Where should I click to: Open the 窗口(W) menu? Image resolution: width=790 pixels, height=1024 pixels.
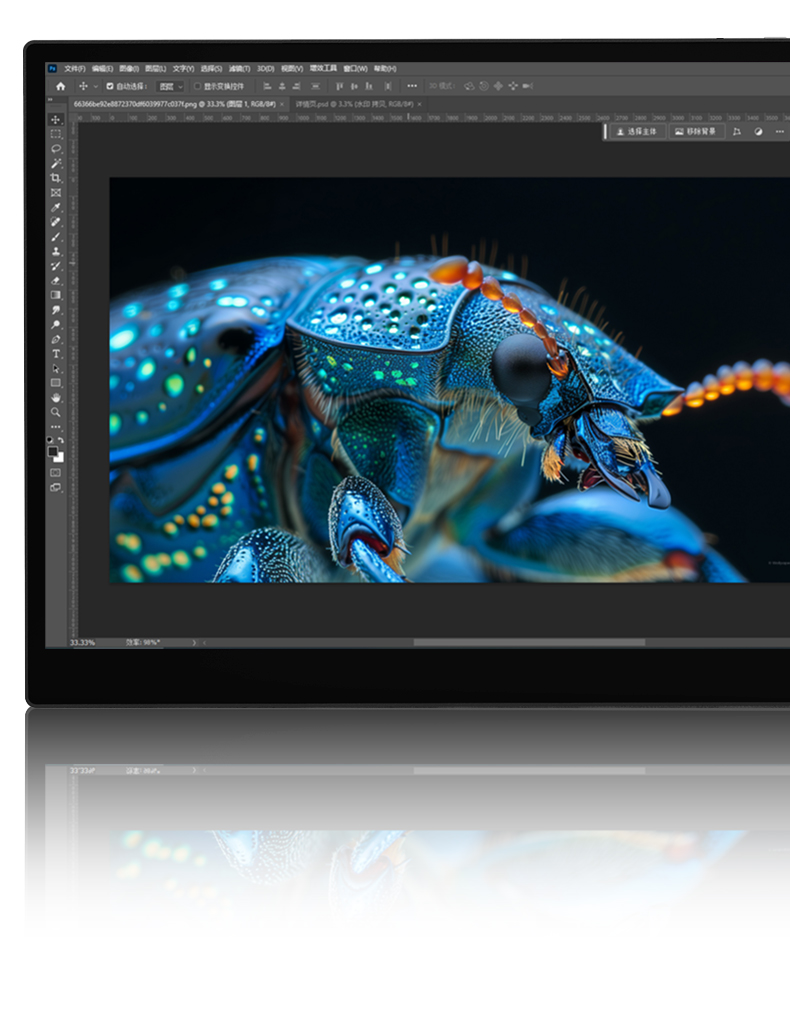[x=356, y=69]
